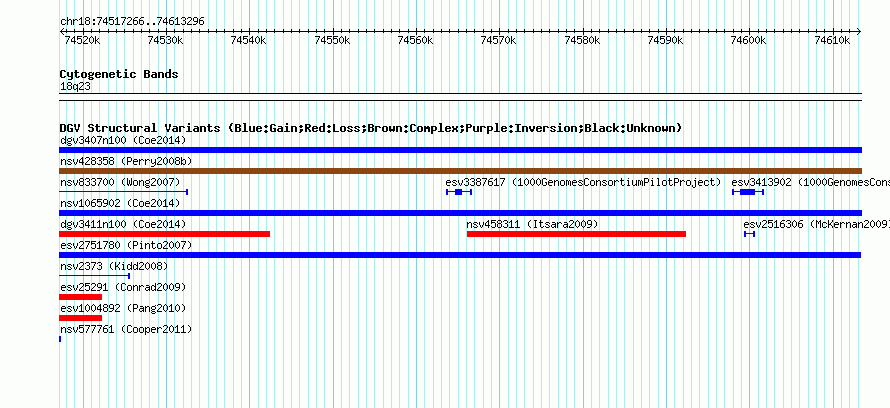Select the 18q23 cytogenetic band line
Screen dimensions: 890x408
[460, 97]
